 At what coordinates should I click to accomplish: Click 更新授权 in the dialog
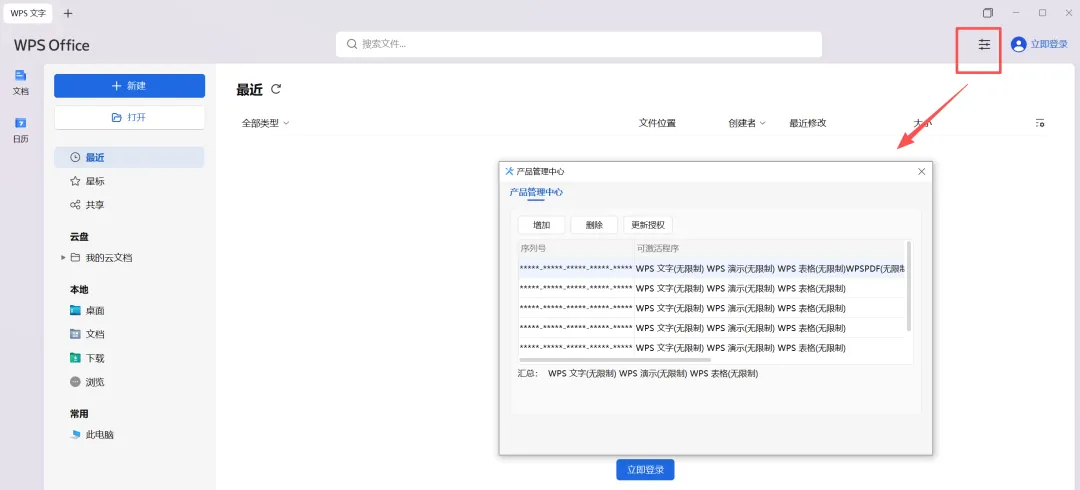[x=647, y=225]
